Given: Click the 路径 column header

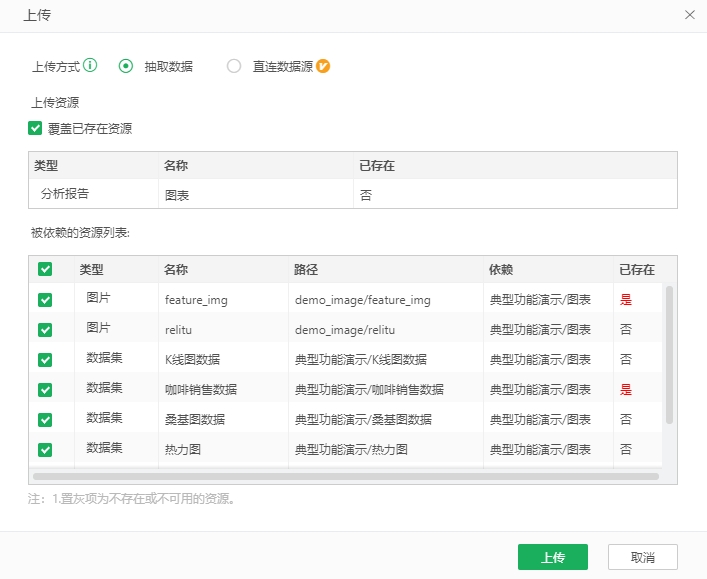Looking at the screenshot, I should click(x=306, y=270).
